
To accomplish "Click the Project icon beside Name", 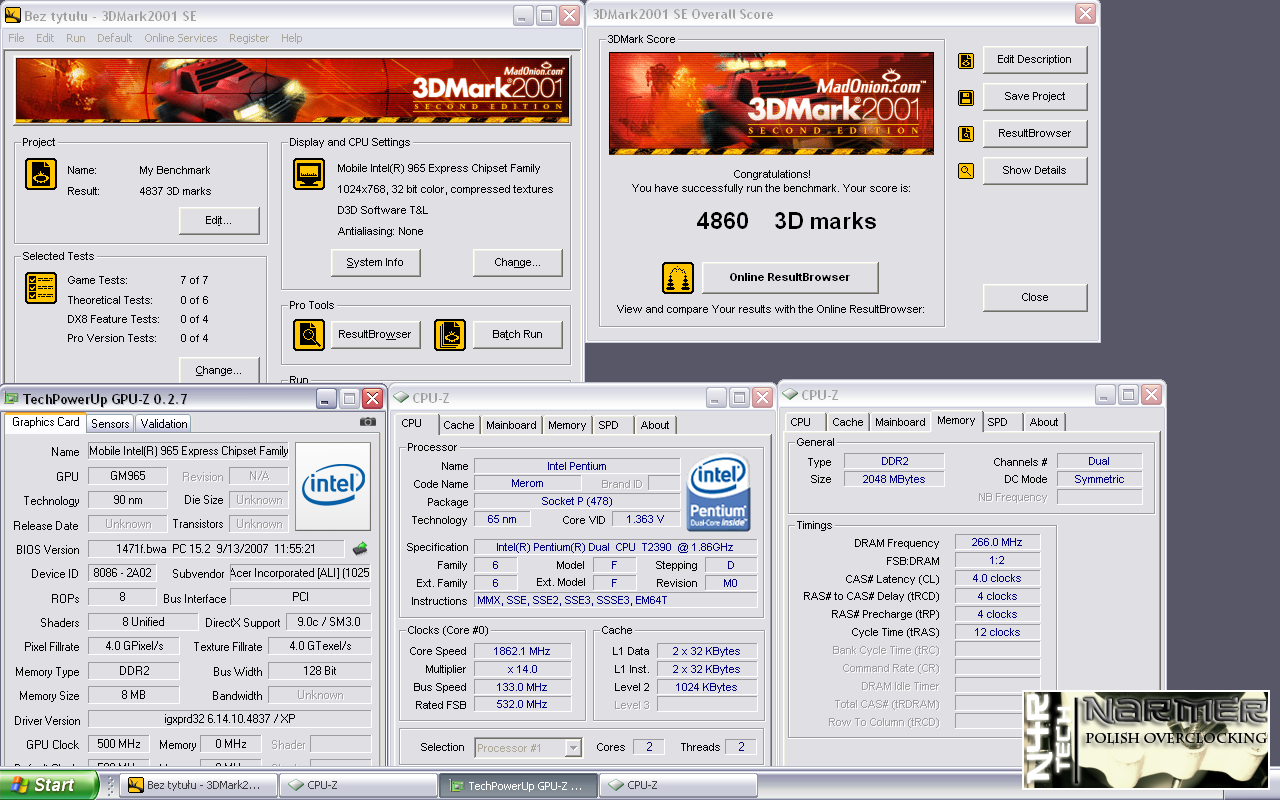I will pos(41,174).
